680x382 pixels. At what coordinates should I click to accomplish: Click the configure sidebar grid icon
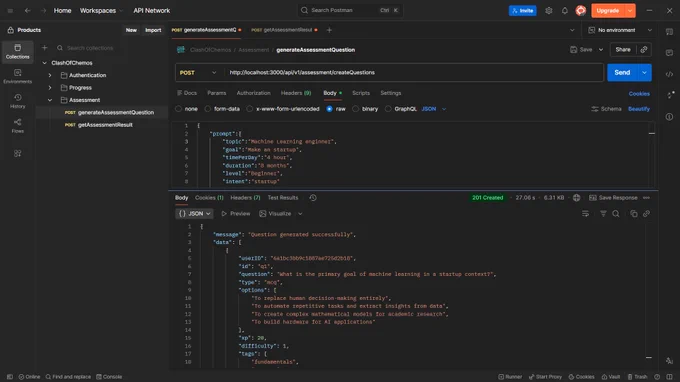17,153
